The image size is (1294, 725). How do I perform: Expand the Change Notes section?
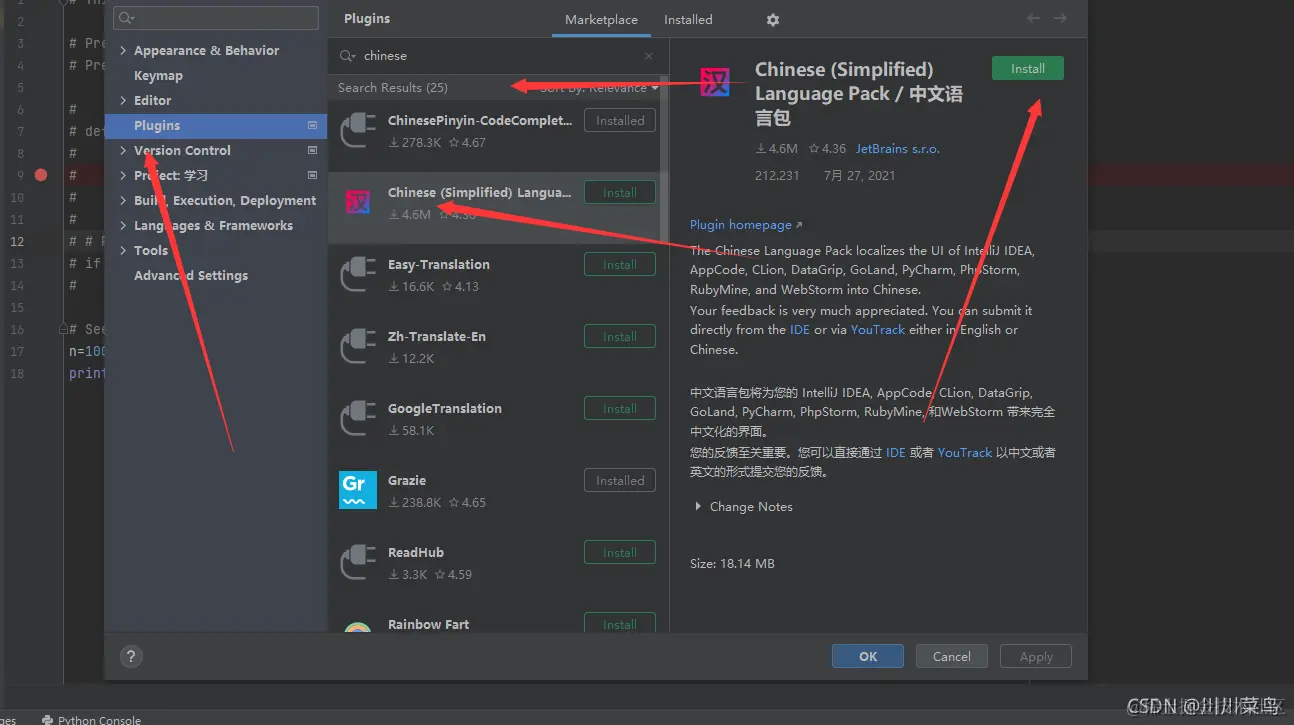click(x=698, y=507)
